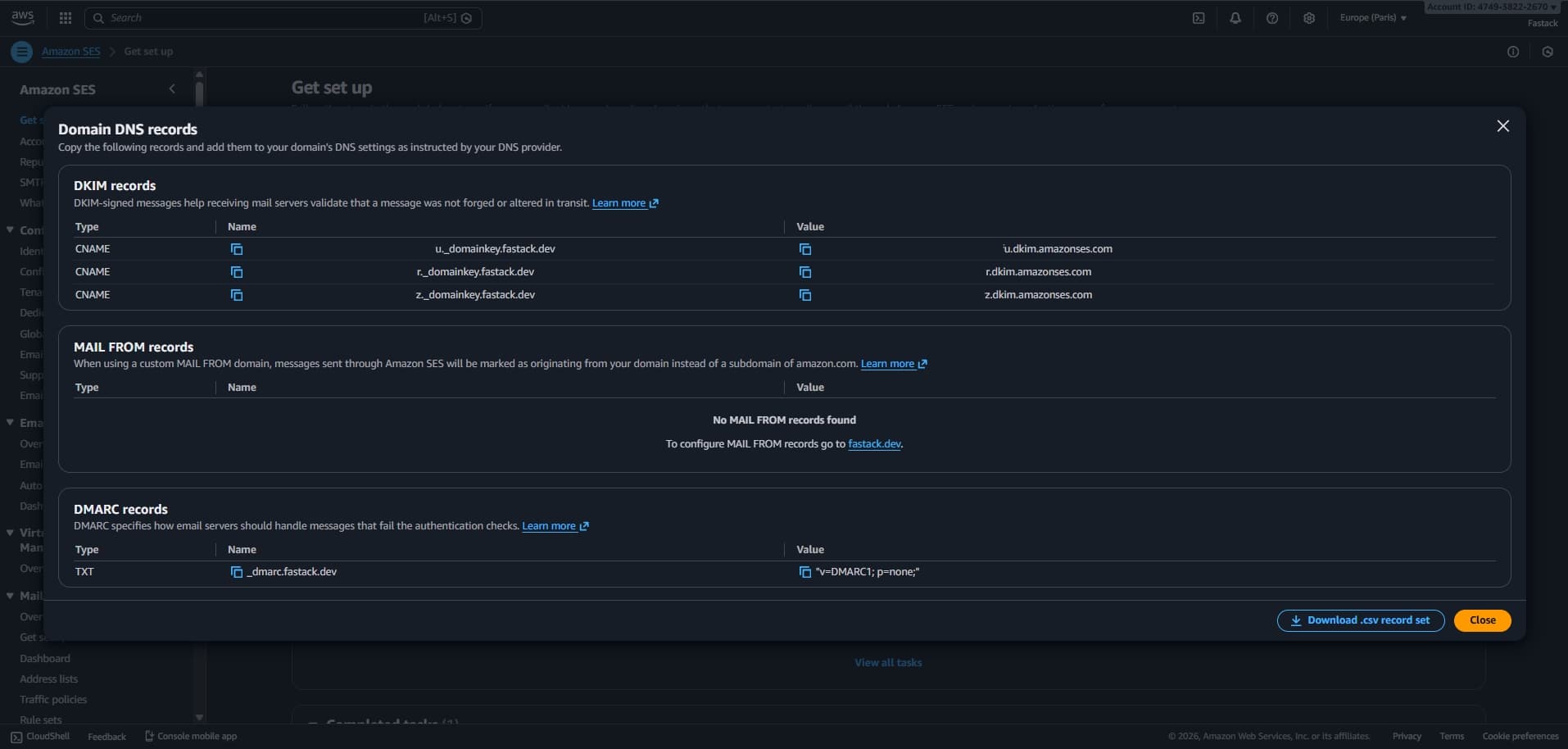
Task: Open Privacy link in footer
Action: pos(1407,737)
